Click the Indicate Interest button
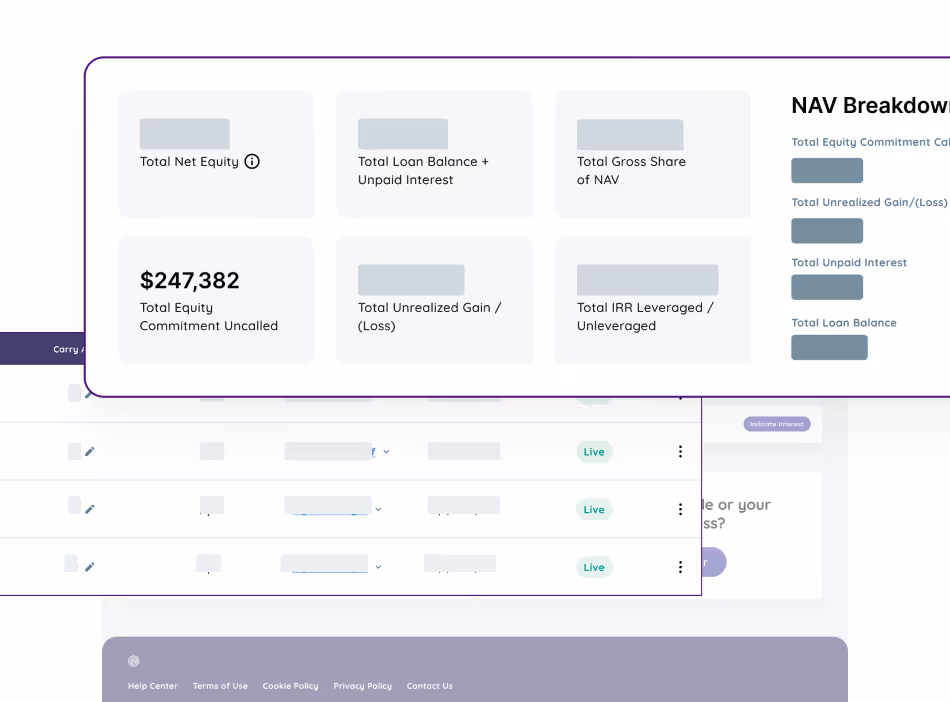The image size is (950, 702). (775, 423)
